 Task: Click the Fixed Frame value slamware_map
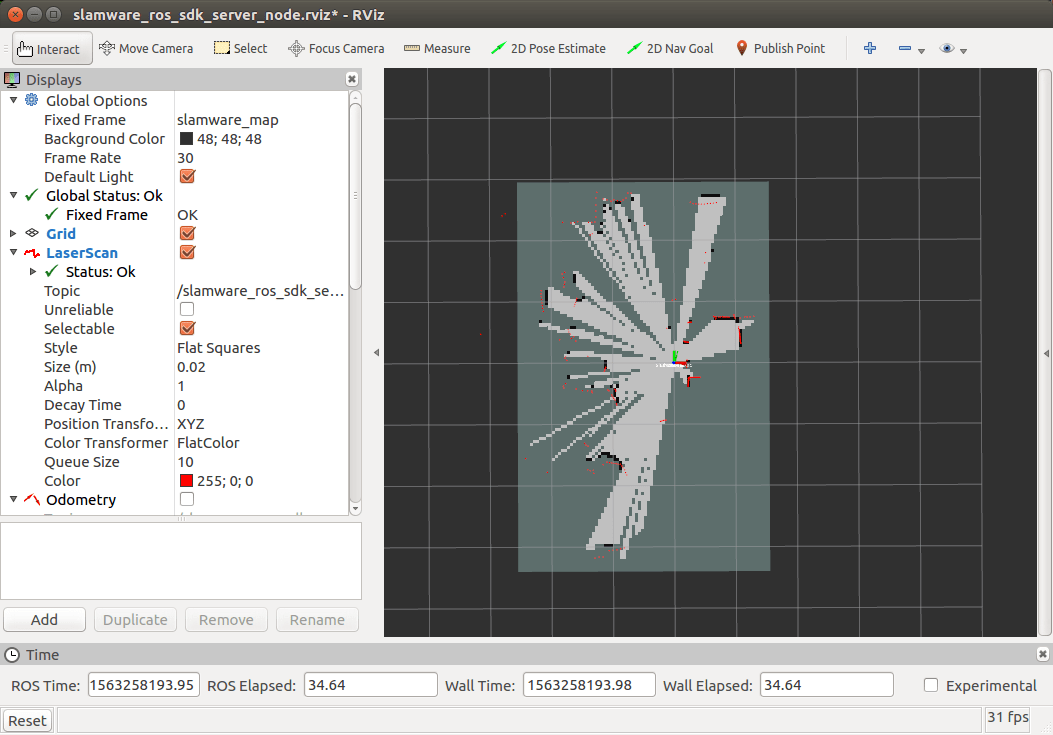click(228, 120)
